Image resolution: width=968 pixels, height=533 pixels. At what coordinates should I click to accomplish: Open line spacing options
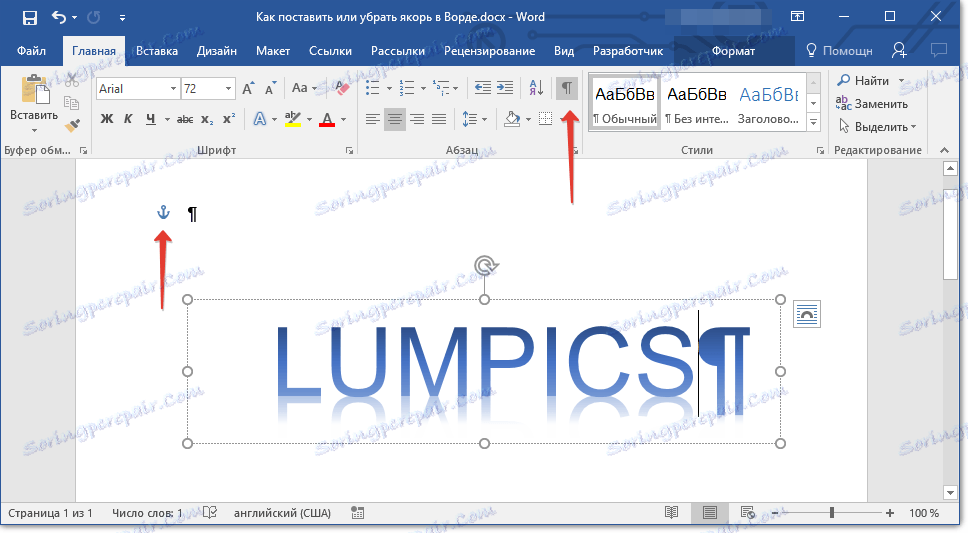coord(474,119)
